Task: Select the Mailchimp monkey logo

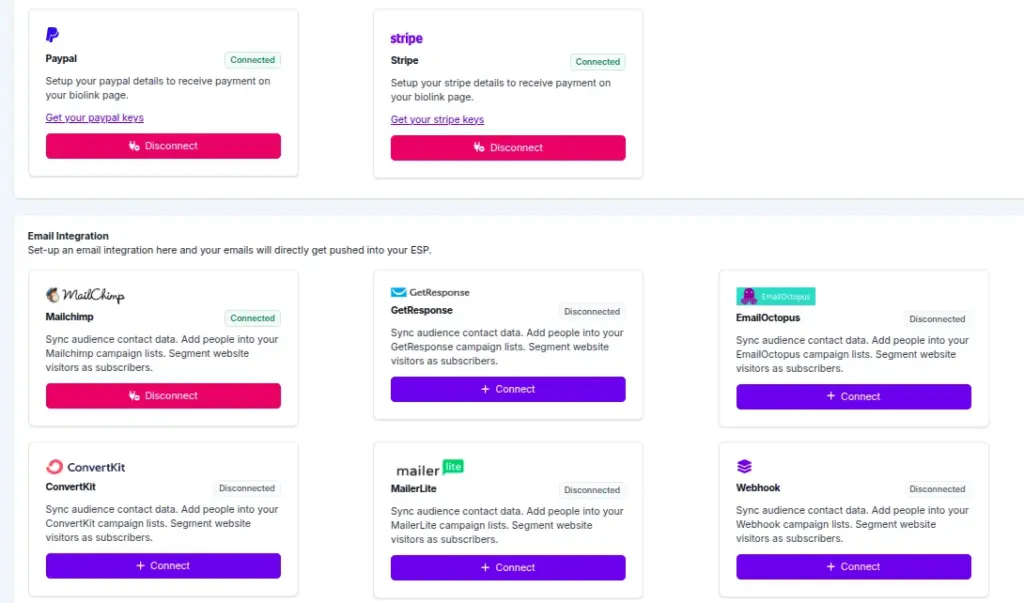Action: [x=55, y=295]
